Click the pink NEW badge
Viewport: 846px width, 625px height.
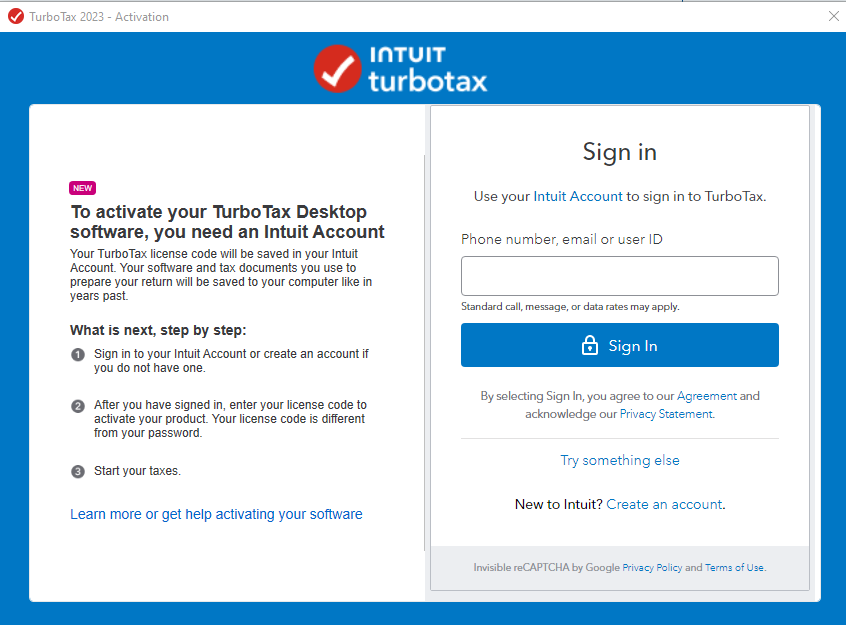coord(82,188)
